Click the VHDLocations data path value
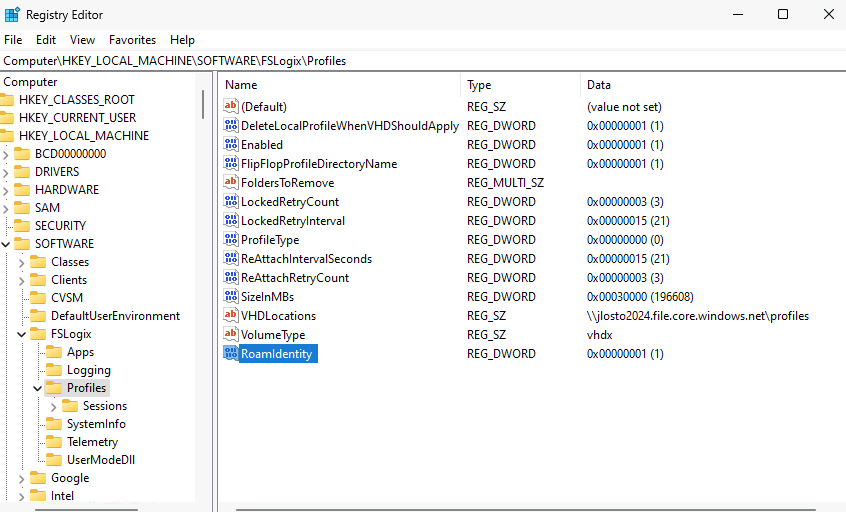This screenshot has height=512, width=846. pos(698,316)
